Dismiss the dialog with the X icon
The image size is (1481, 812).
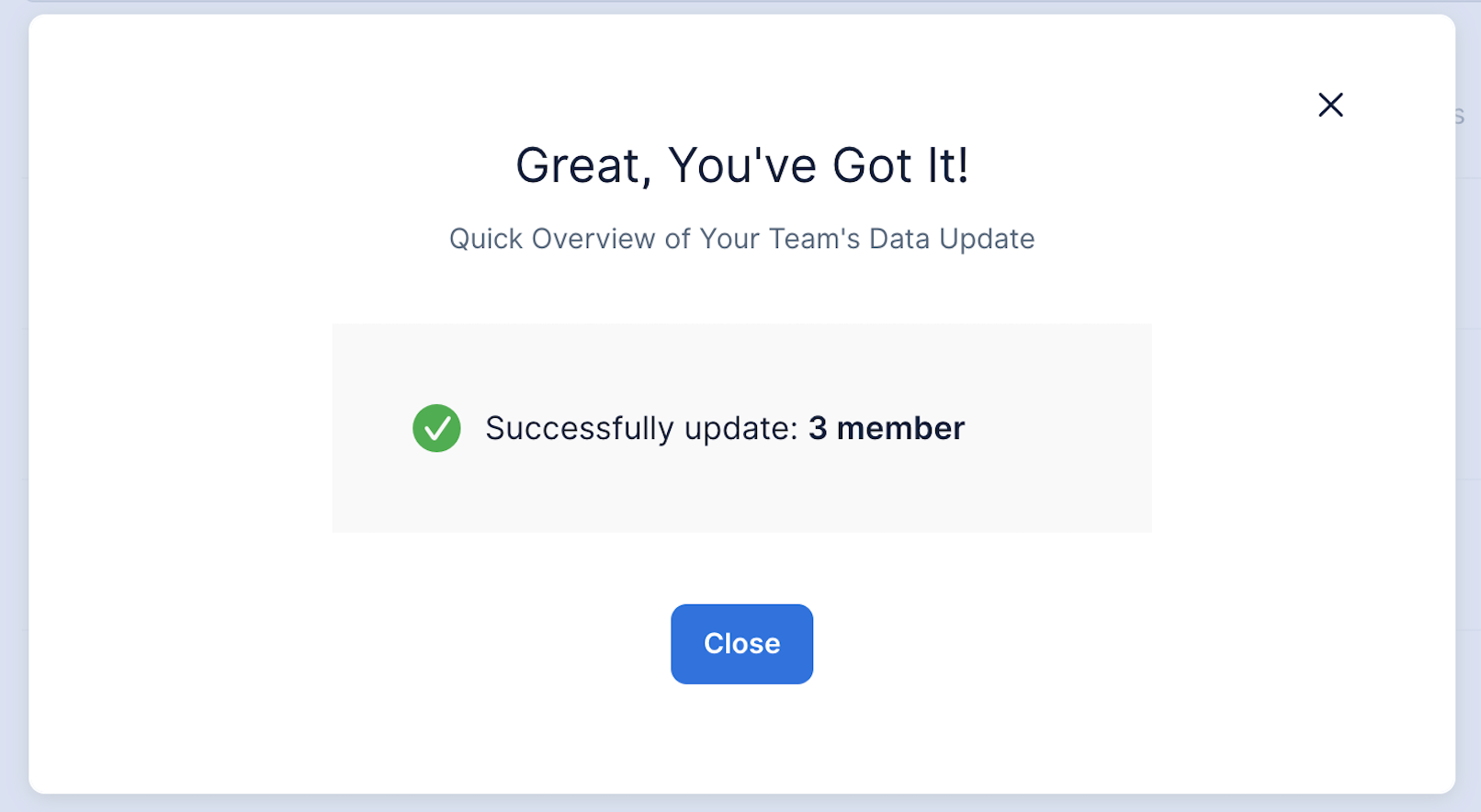pyautogui.click(x=1330, y=105)
